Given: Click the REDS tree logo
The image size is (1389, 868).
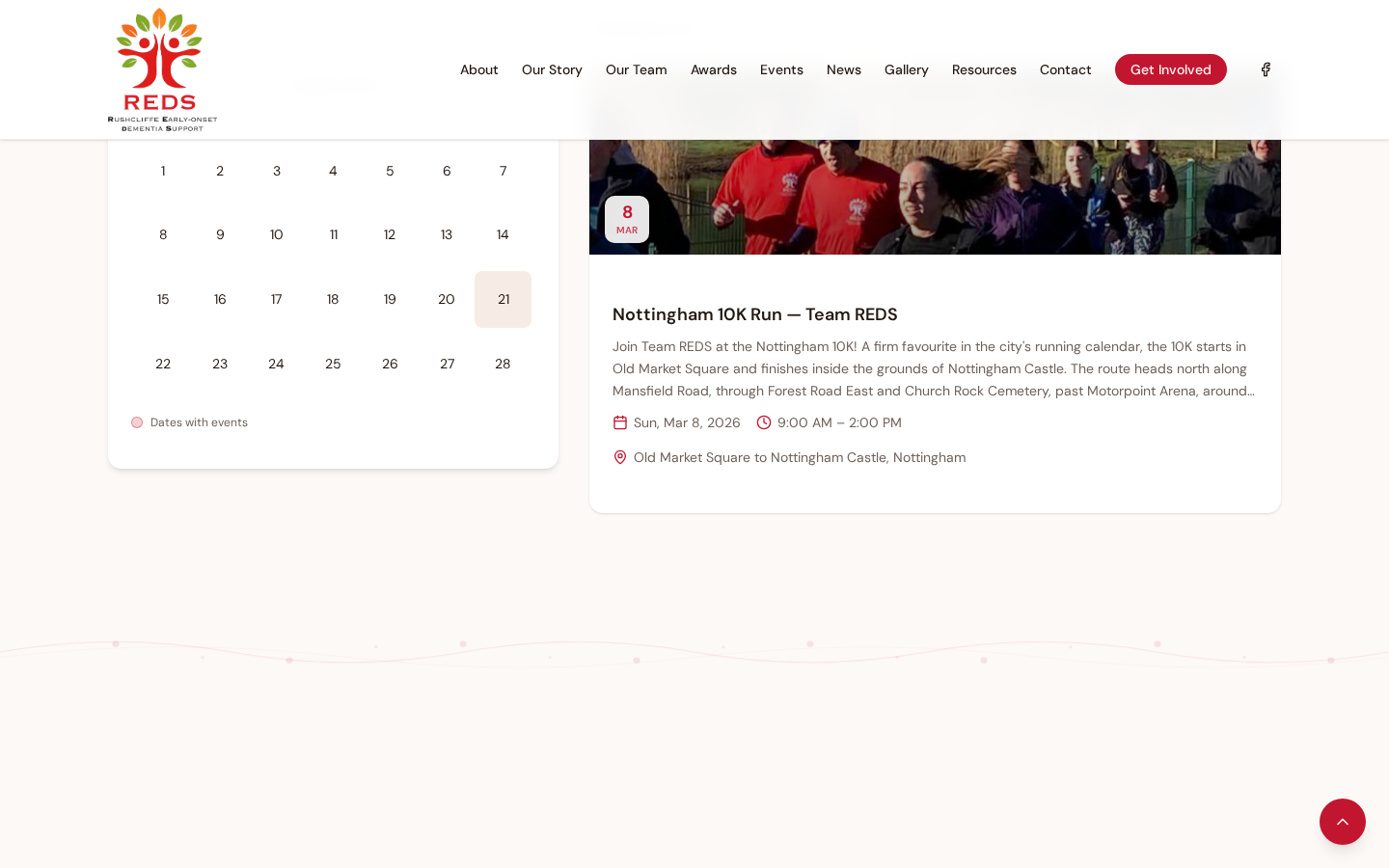Looking at the screenshot, I should (161, 69).
